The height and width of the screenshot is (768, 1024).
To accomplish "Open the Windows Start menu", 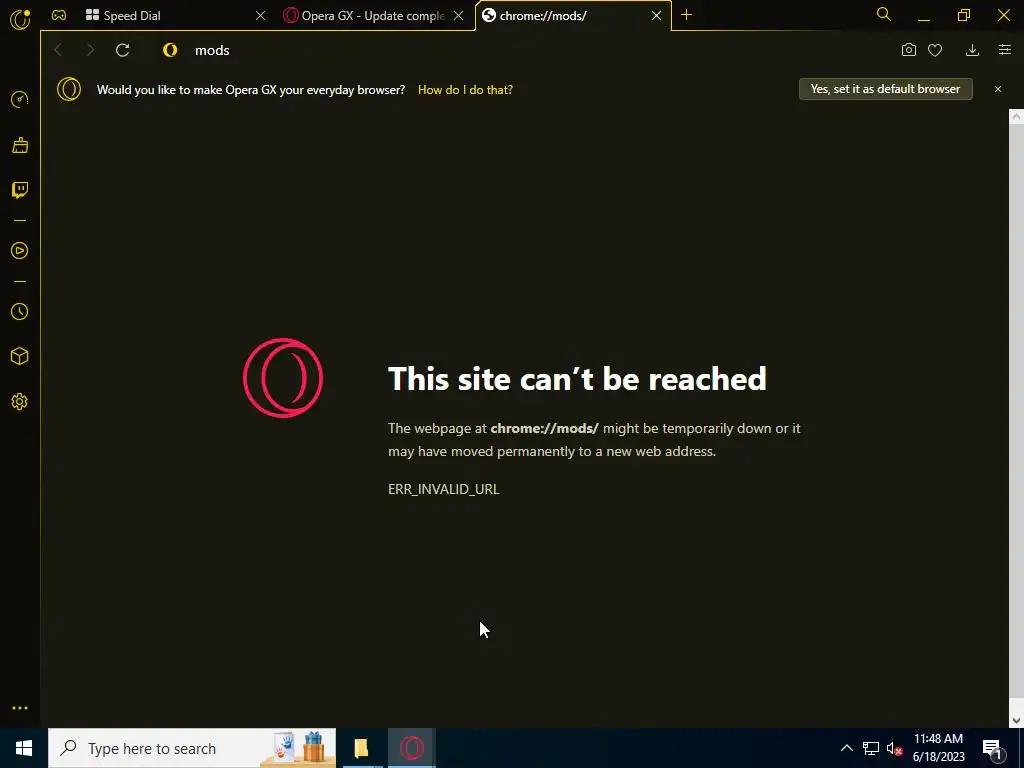I will coord(24,748).
